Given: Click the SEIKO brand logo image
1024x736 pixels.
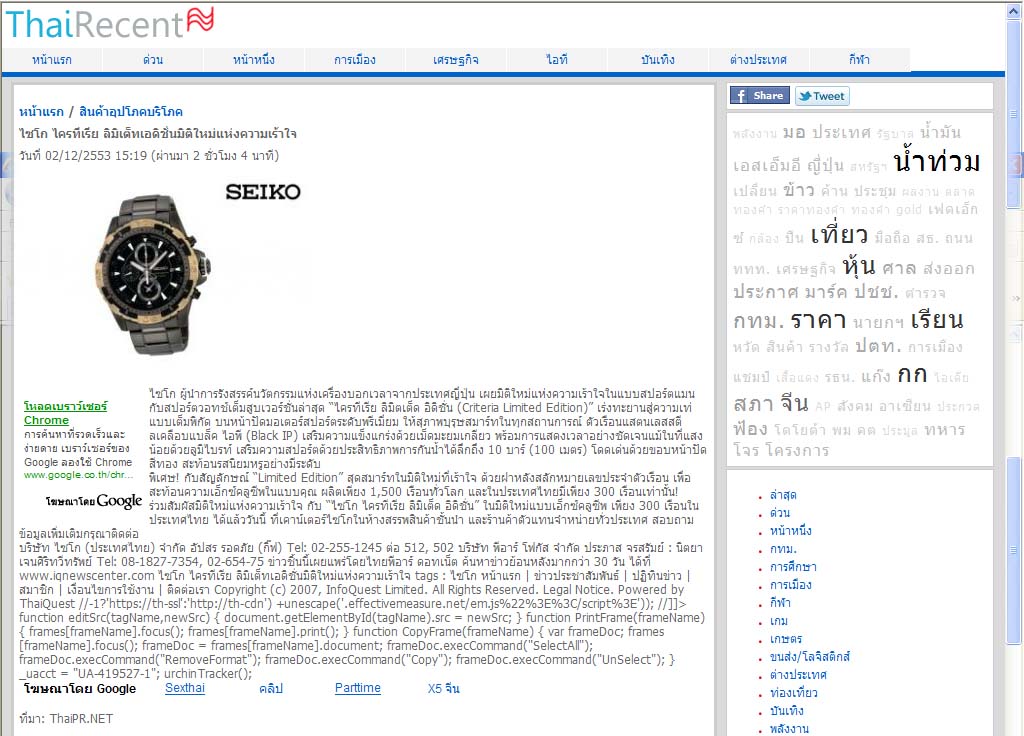Looking at the screenshot, I should tap(263, 192).
